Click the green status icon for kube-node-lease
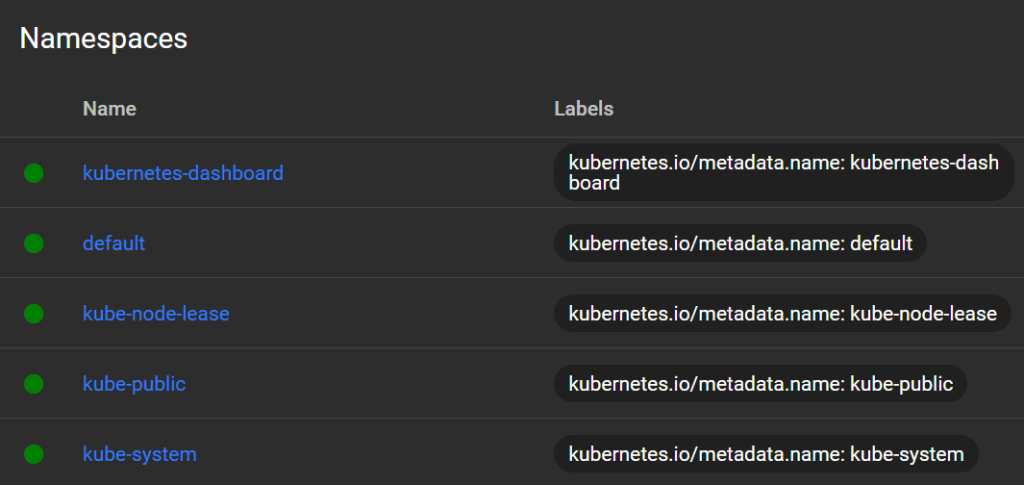Viewport: 1024px width, 485px height. click(33, 314)
